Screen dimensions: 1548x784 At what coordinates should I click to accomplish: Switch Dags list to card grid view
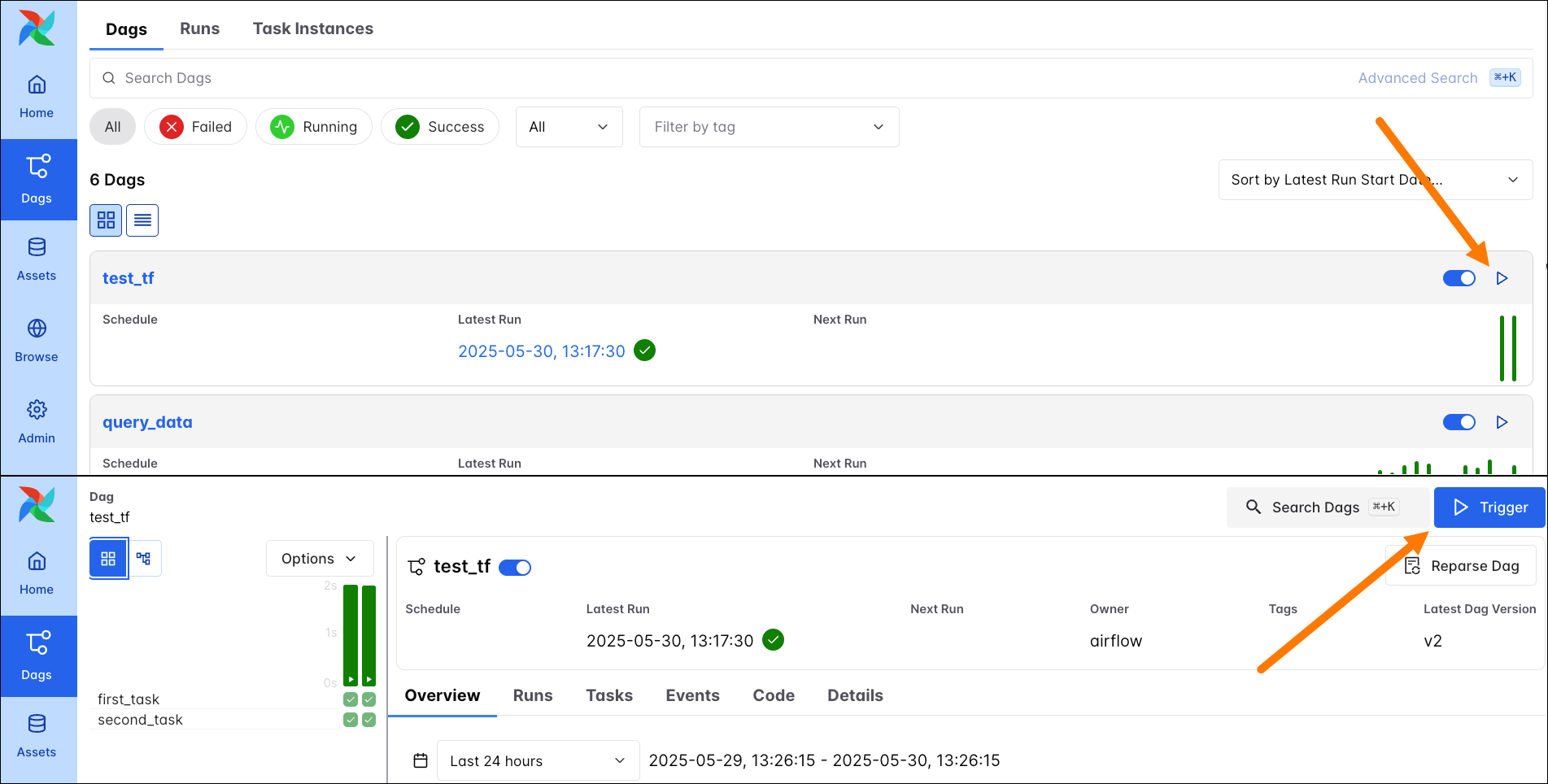105,220
